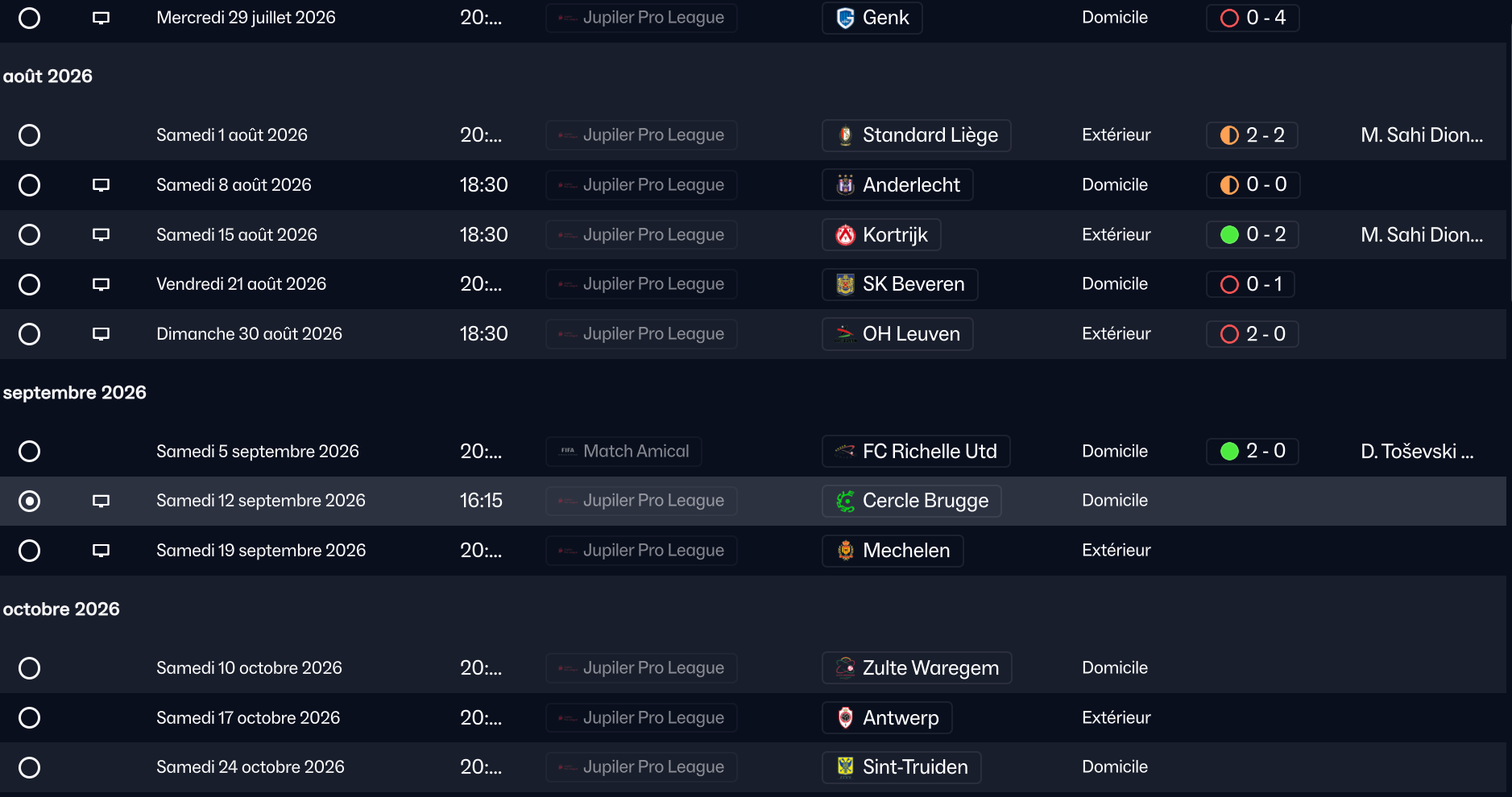
Task: Select the radio button for Zulte Waregem fixture
Action: coord(30,668)
